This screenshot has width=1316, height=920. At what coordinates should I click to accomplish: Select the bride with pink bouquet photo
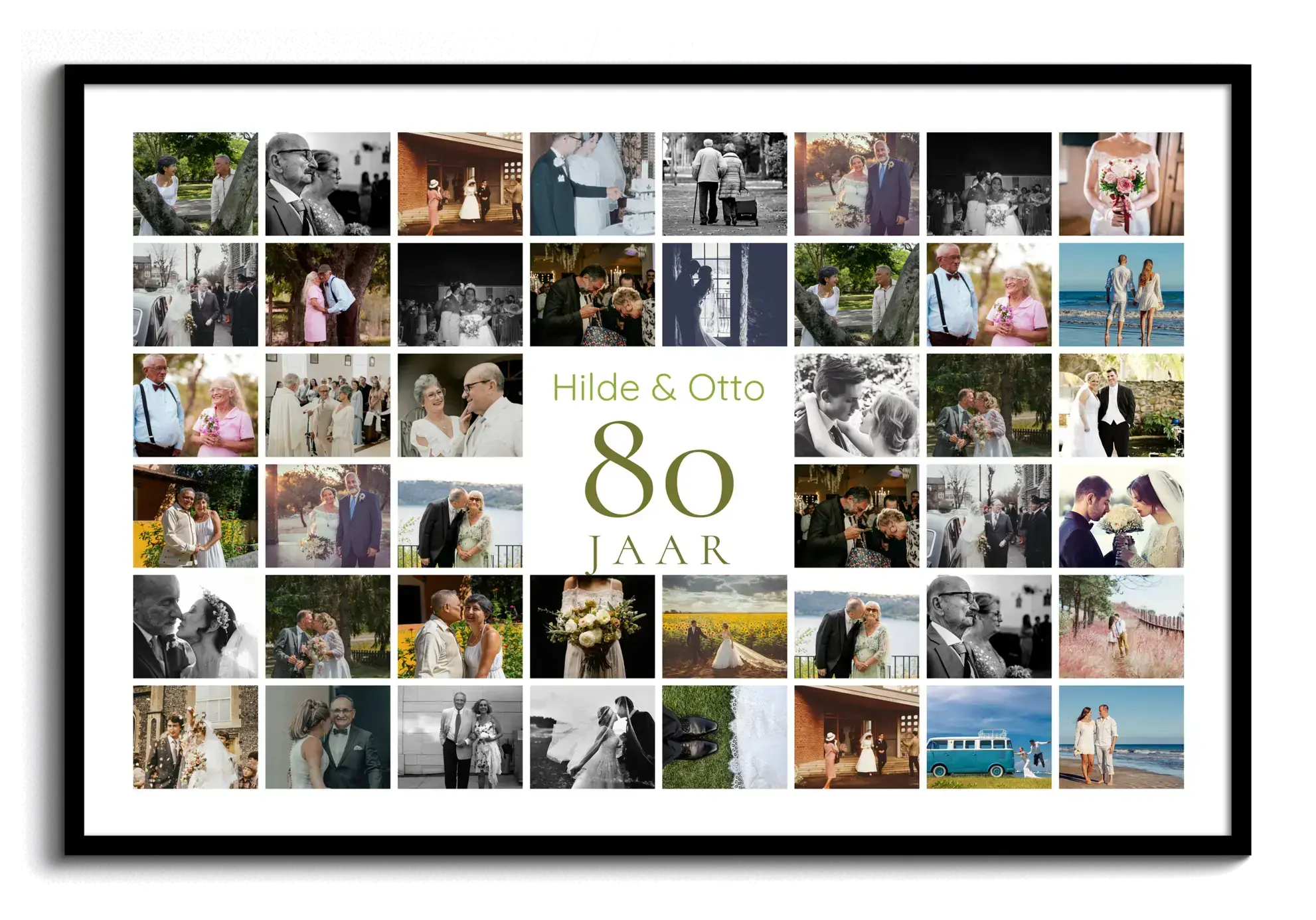point(1121,184)
